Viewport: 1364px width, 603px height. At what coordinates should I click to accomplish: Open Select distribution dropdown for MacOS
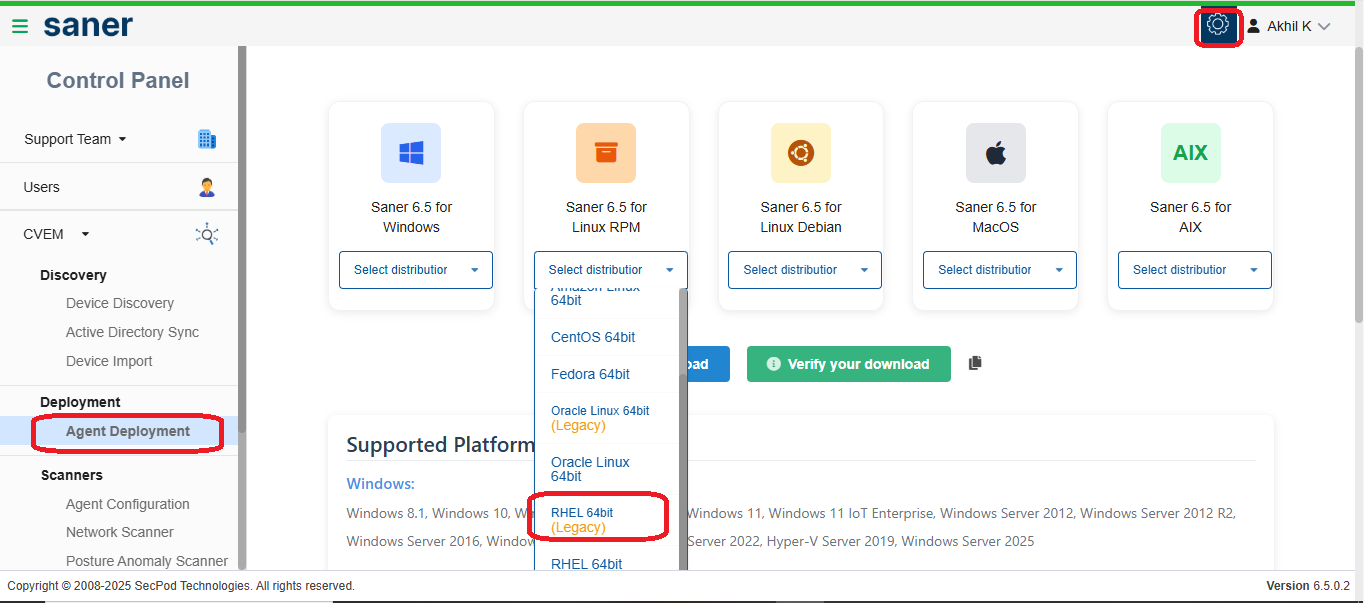tap(1000, 270)
